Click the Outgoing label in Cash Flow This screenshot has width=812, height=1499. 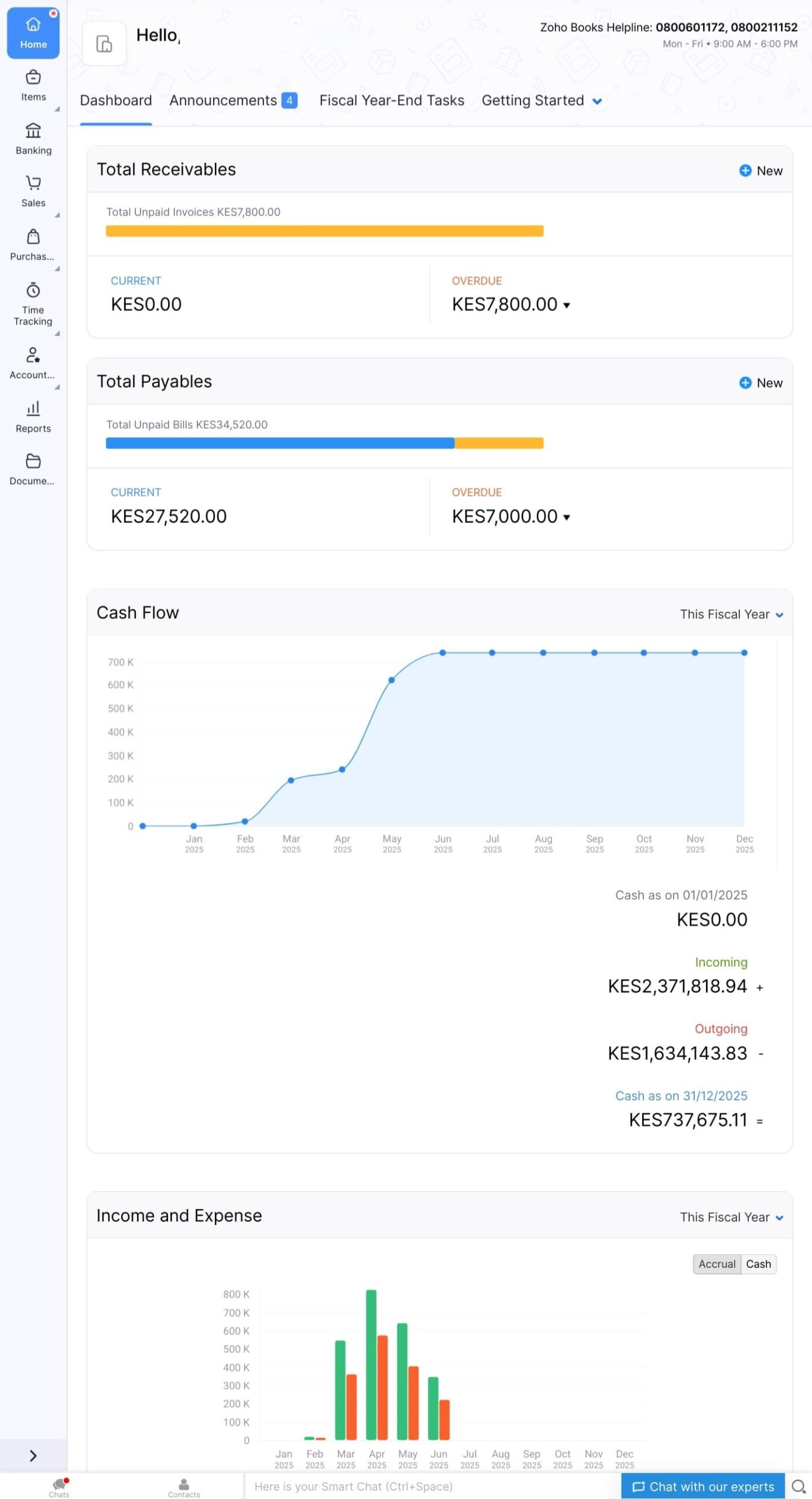[x=721, y=1029]
